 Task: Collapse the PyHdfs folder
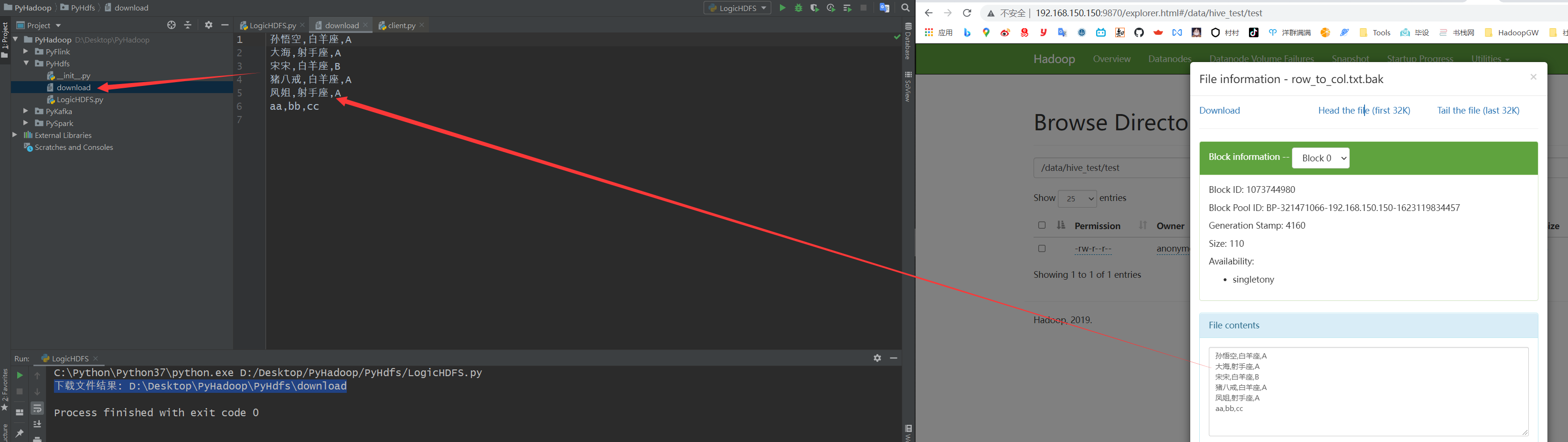26,63
